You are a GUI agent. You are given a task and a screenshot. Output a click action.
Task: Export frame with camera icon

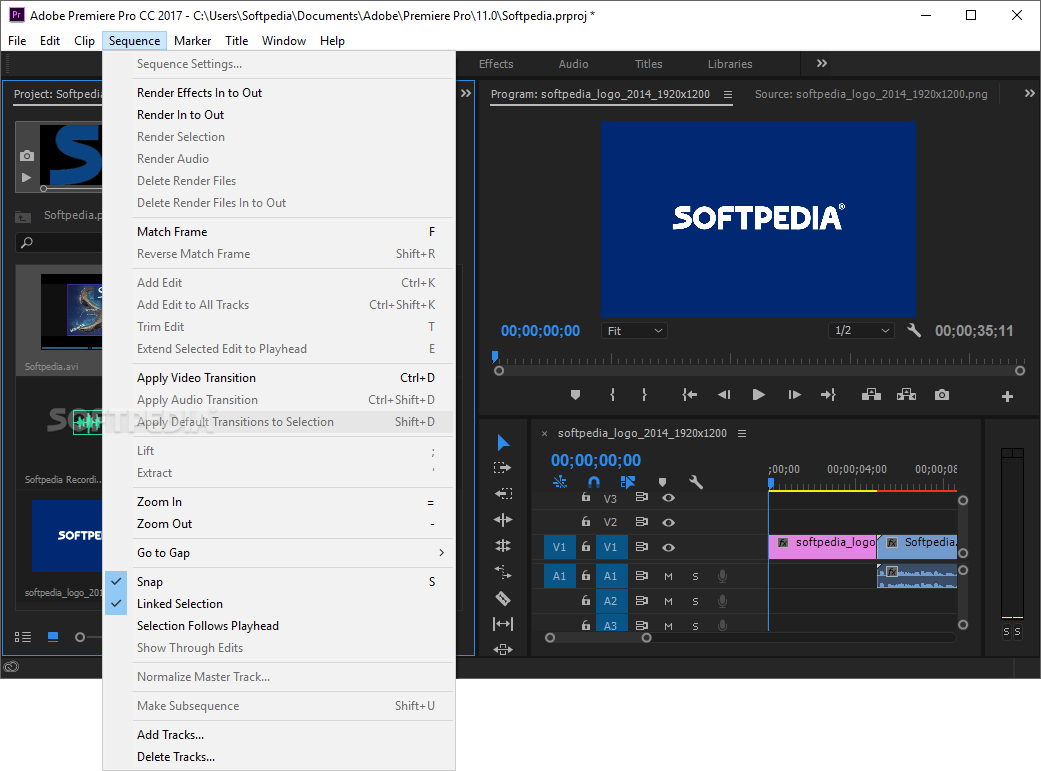pyautogui.click(x=941, y=395)
